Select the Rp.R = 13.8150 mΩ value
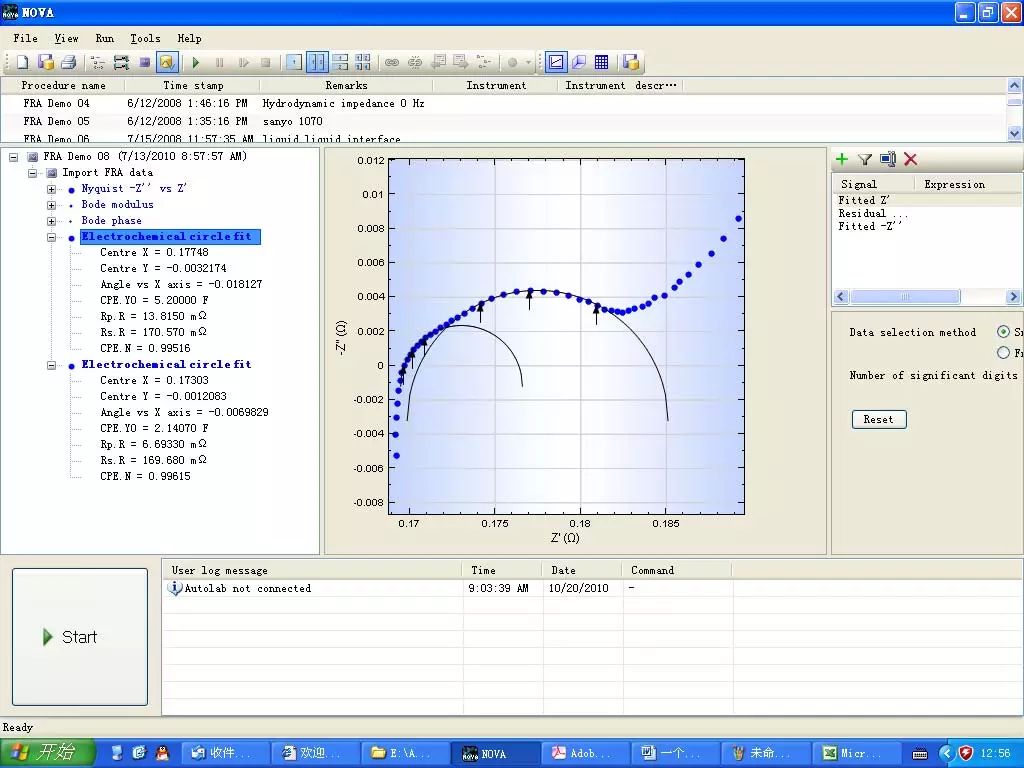 point(153,316)
